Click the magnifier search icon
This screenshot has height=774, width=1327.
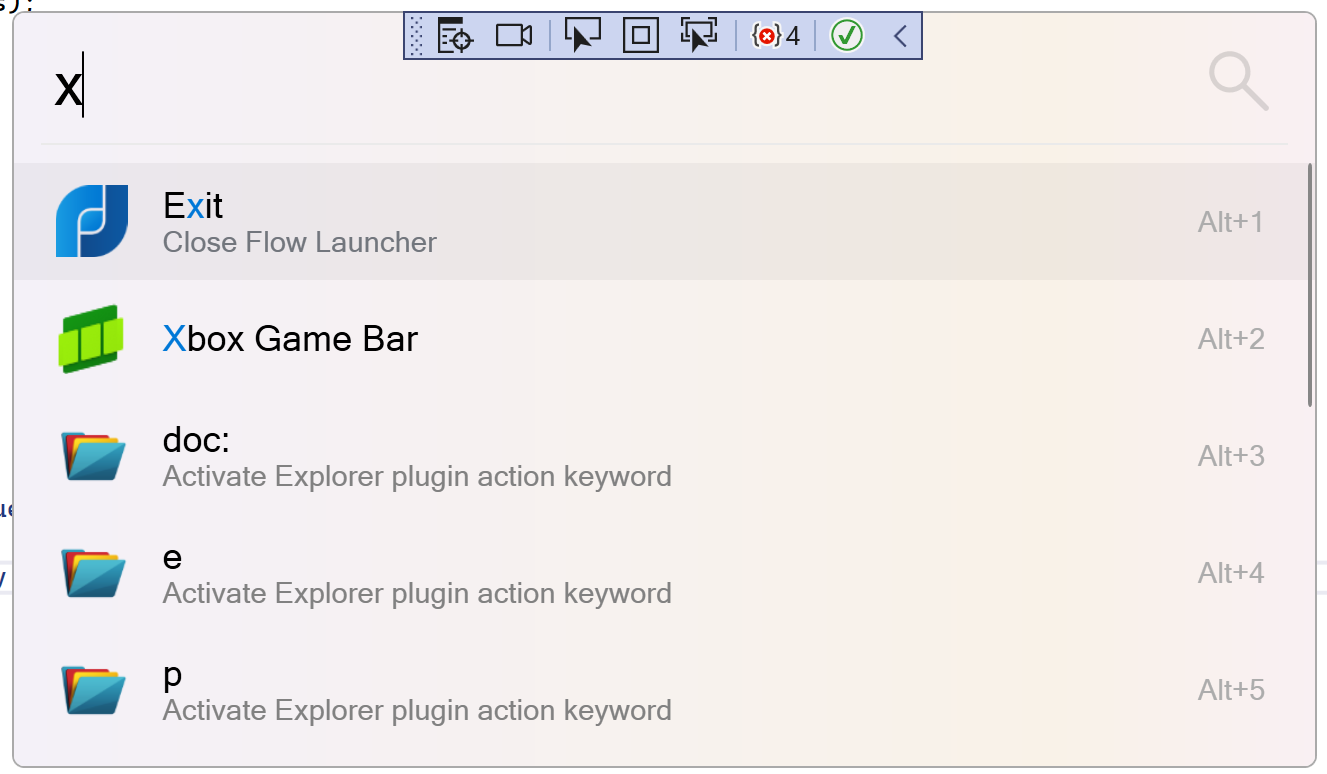coord(1238,82)
